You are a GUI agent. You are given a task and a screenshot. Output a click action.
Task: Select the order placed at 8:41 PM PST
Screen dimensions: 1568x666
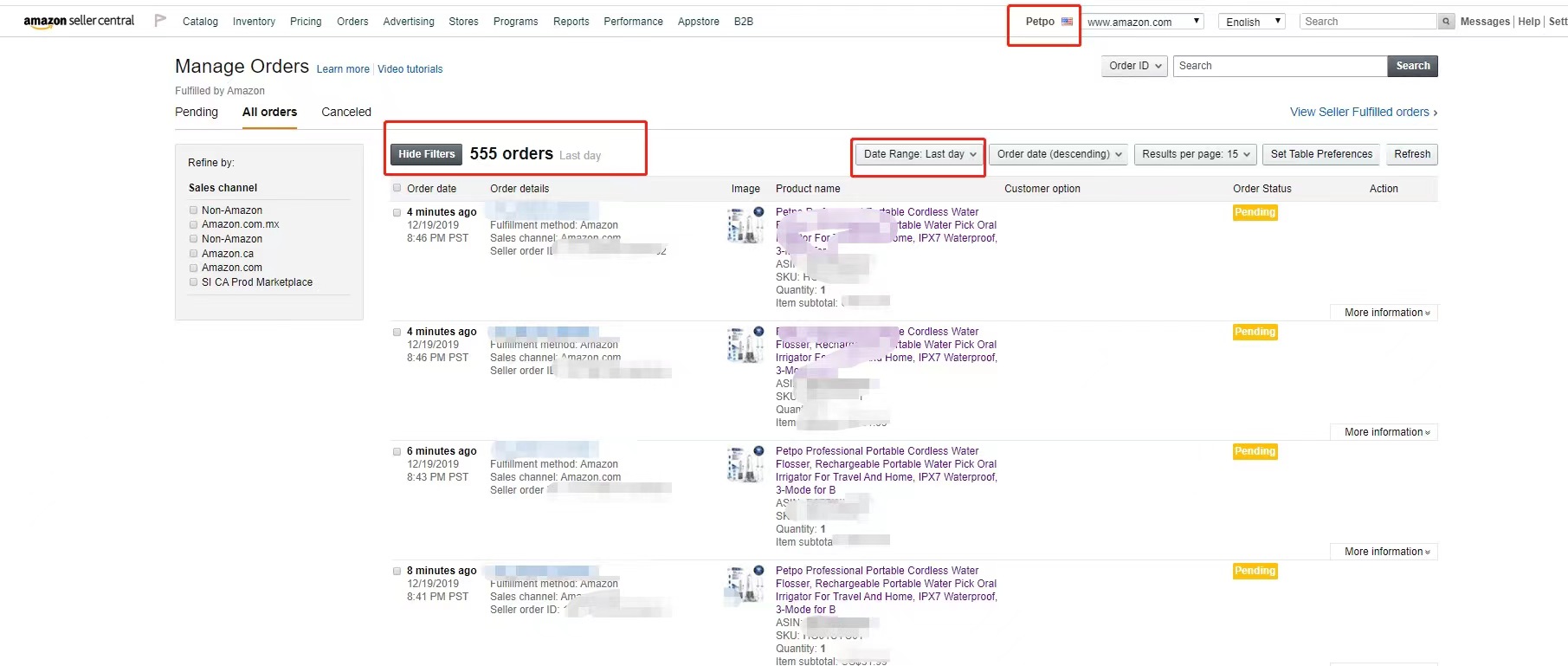(x=397, y=571)
